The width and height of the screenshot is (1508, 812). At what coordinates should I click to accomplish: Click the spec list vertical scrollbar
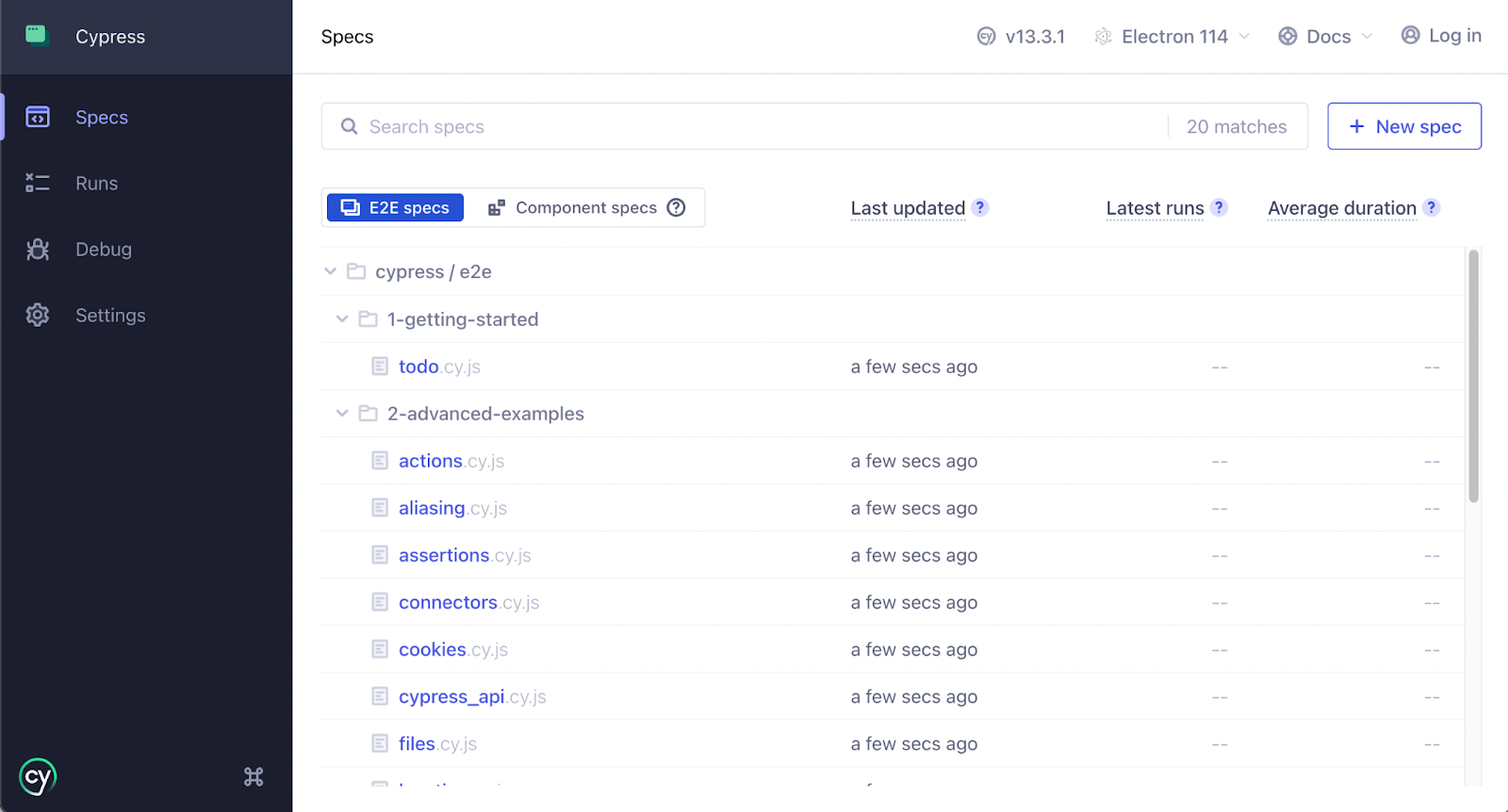click(x=1473, y=376)
